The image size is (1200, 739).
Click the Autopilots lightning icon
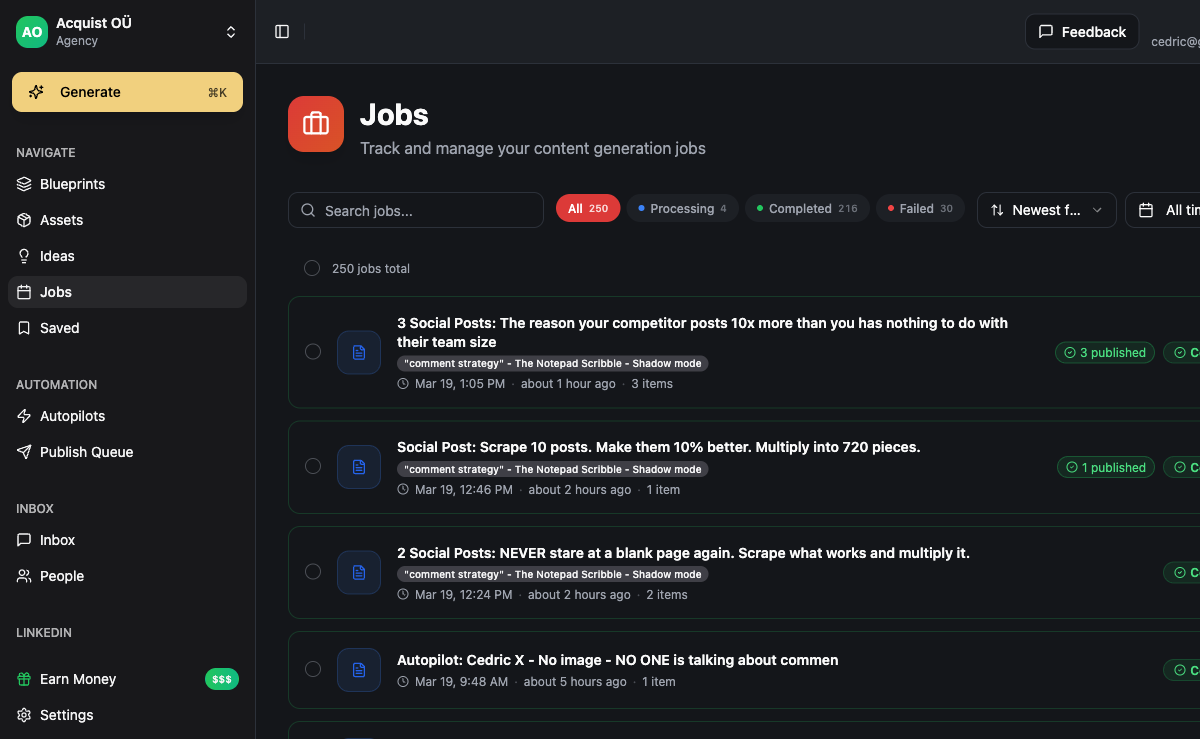(25, 416)
